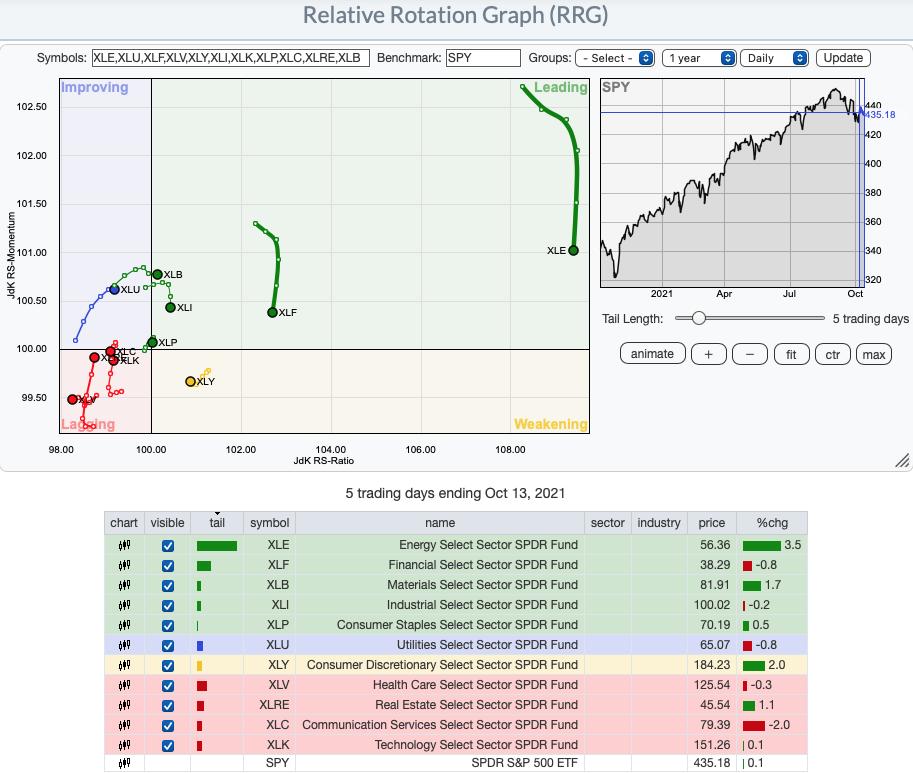Sort table by symbol column
Viewport: 913px width, 773px height.
(270, 523)
